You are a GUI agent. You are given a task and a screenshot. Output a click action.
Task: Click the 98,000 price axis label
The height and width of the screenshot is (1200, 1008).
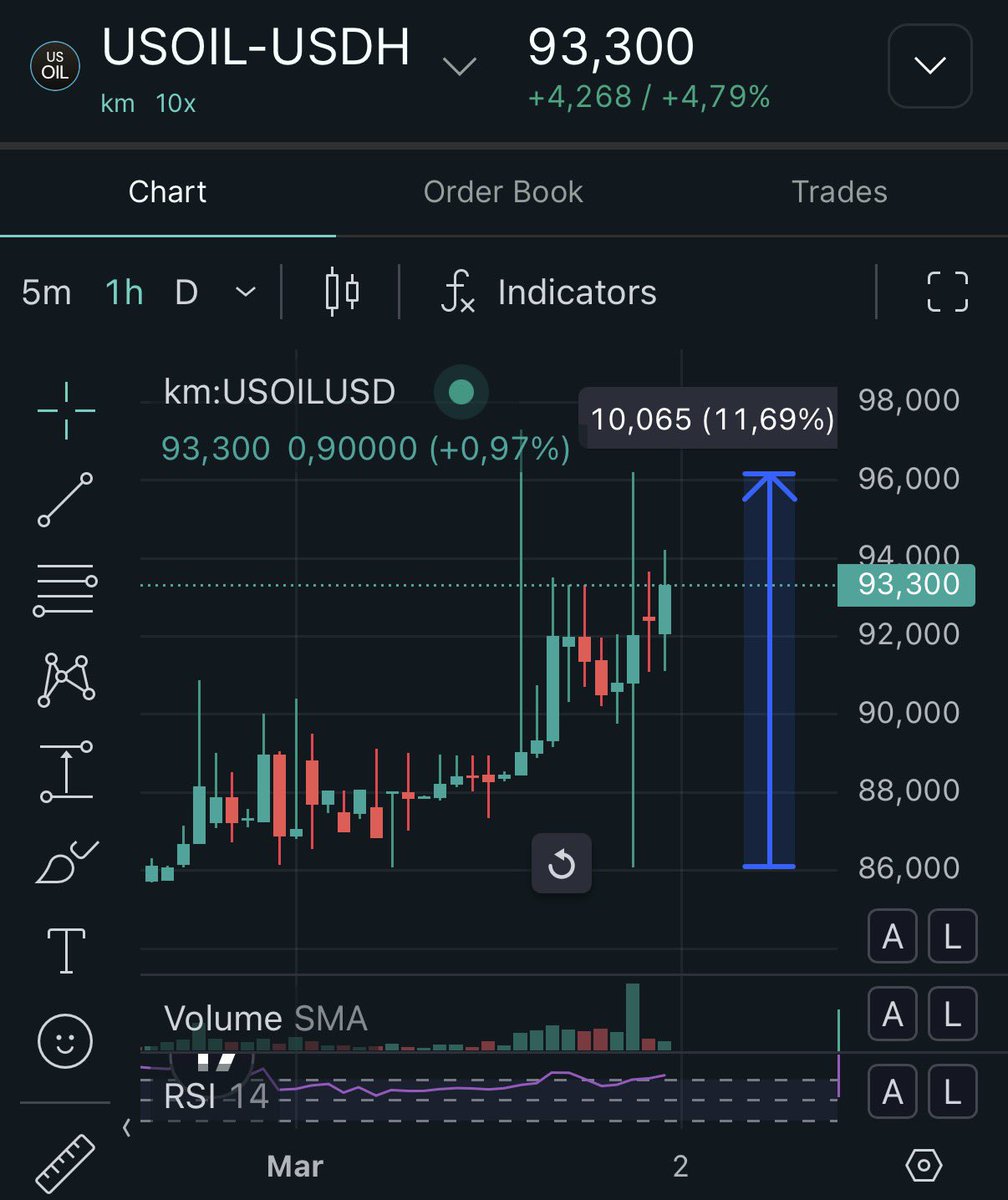[909, 400]
